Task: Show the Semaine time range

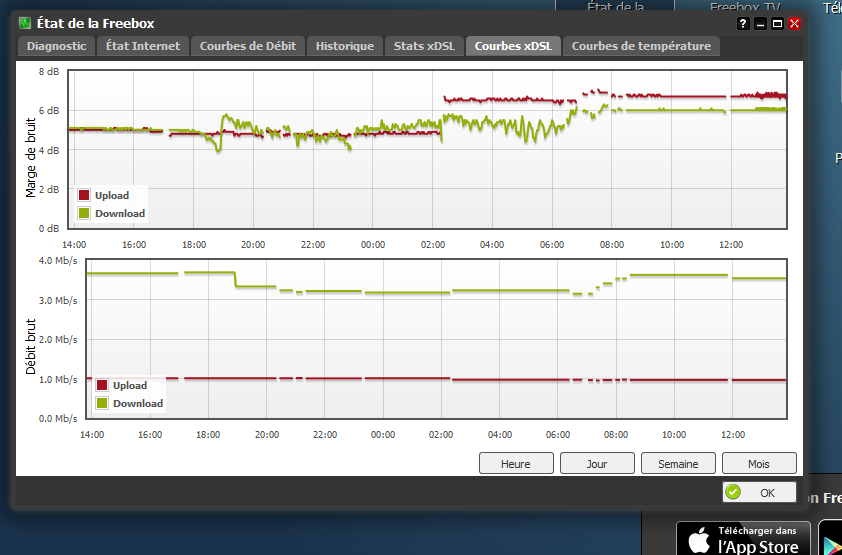Action: [x=678, y=463]
